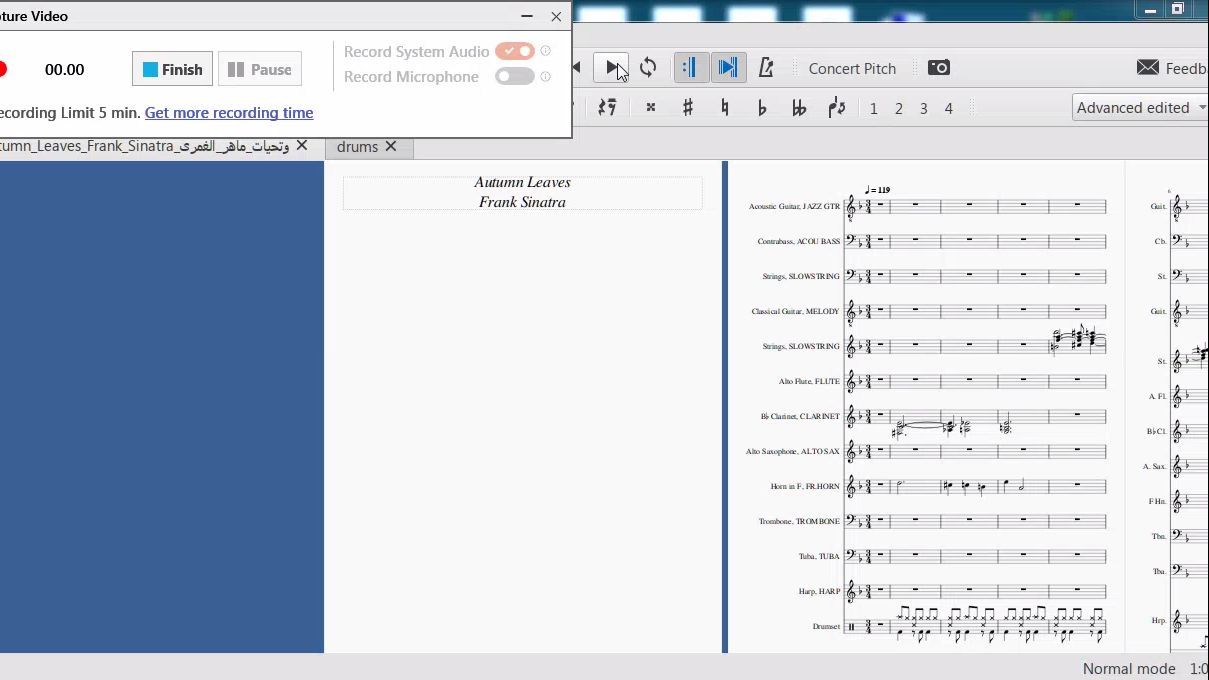This screenshot has width=1209, height=680.
Task: Apply the double sharp accidental
Action: pyautogui.click(x=651, y=108)
